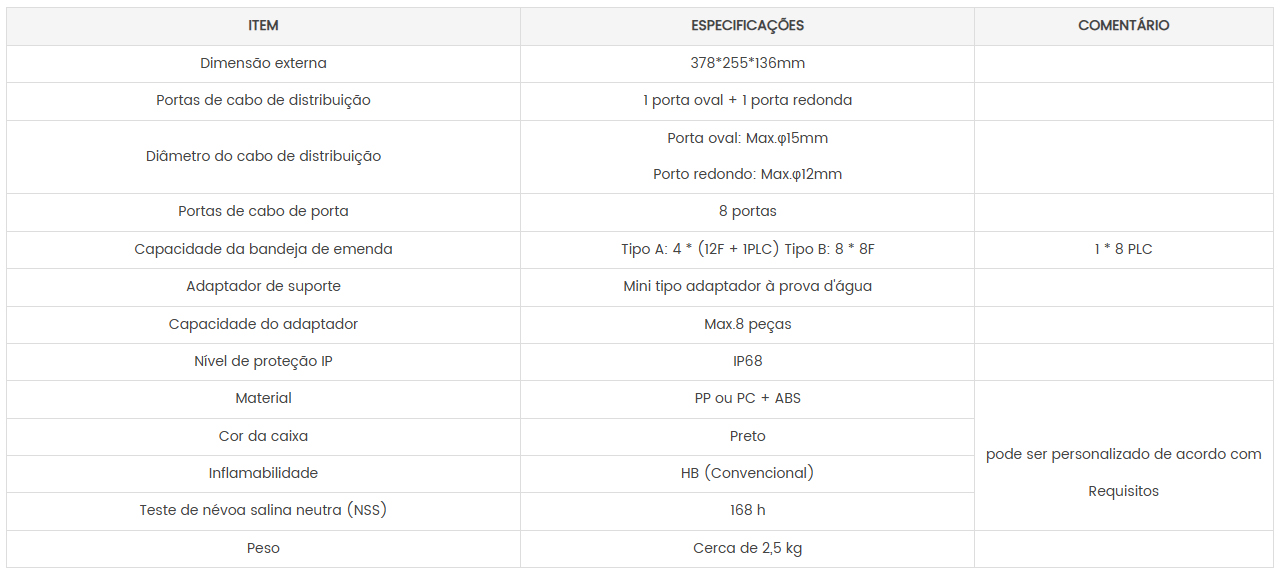Select the Dimensão externa row label
This screenshot has width=1281, height=574.
pyautogui.click(x=263, y=63)
